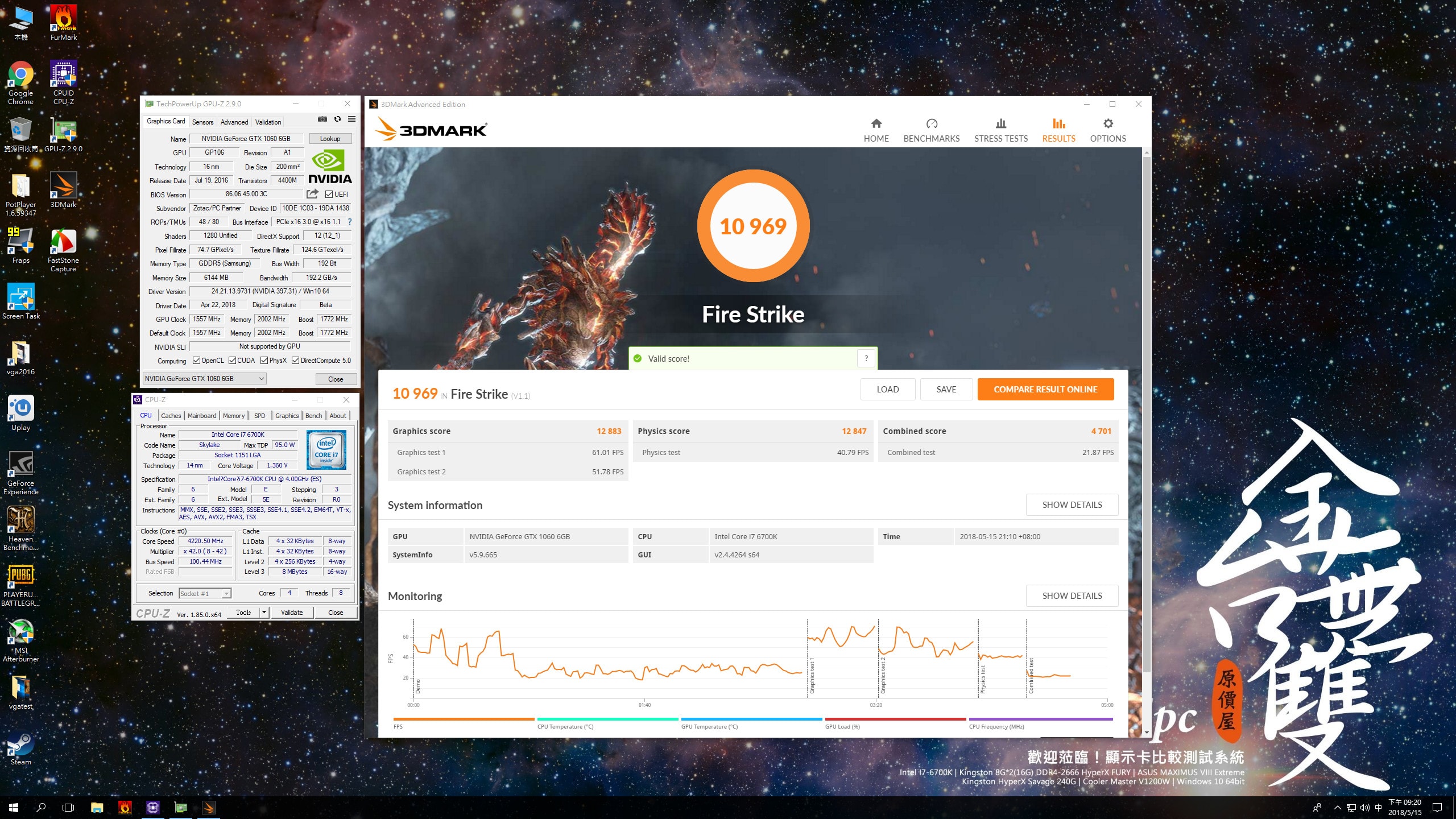Open PotPlayer desktop shortcut

[x=20, y=195]
